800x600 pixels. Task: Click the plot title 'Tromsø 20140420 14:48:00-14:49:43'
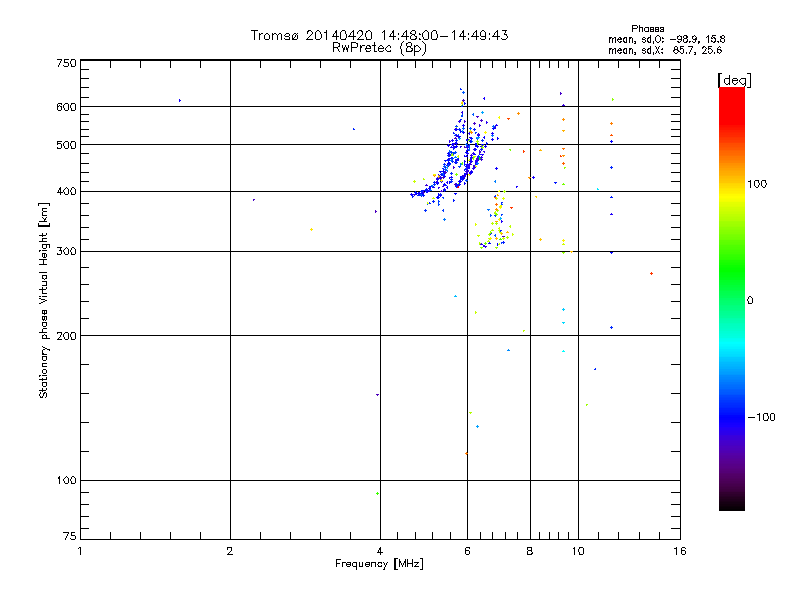379,35
